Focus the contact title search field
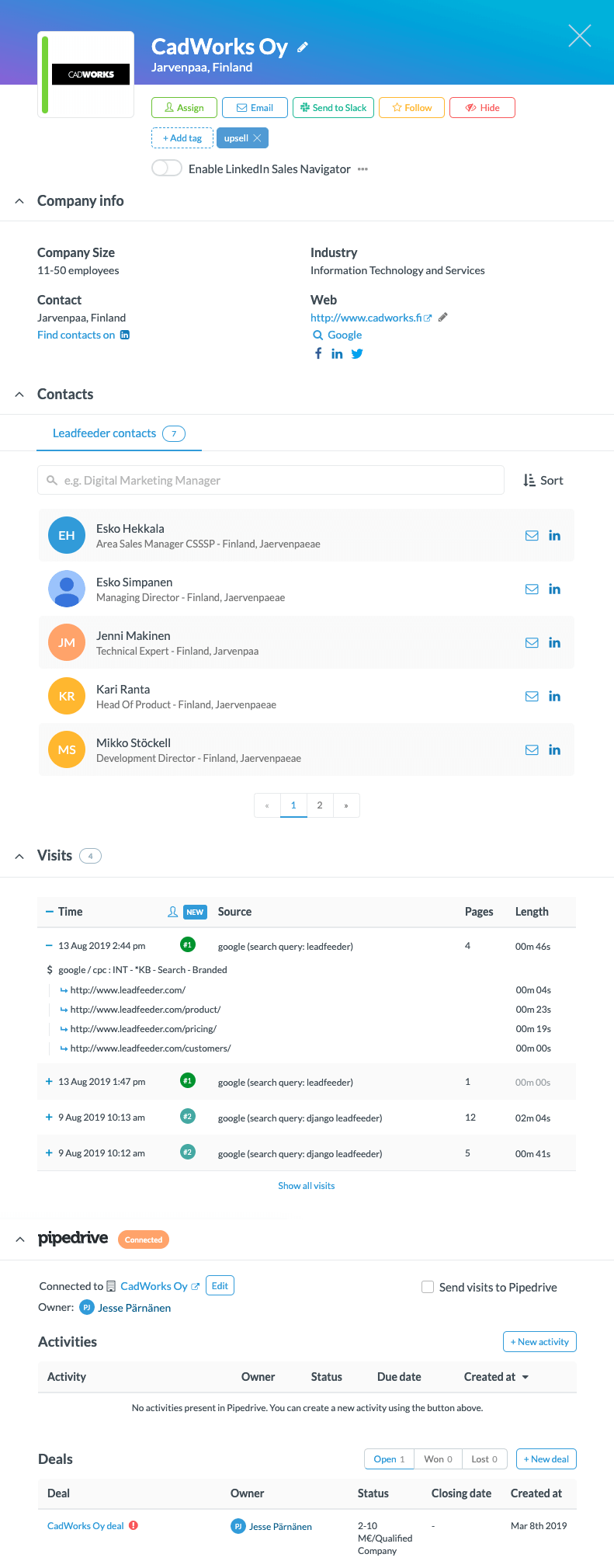The image size is (614, 1568). [x=271, y=480]
